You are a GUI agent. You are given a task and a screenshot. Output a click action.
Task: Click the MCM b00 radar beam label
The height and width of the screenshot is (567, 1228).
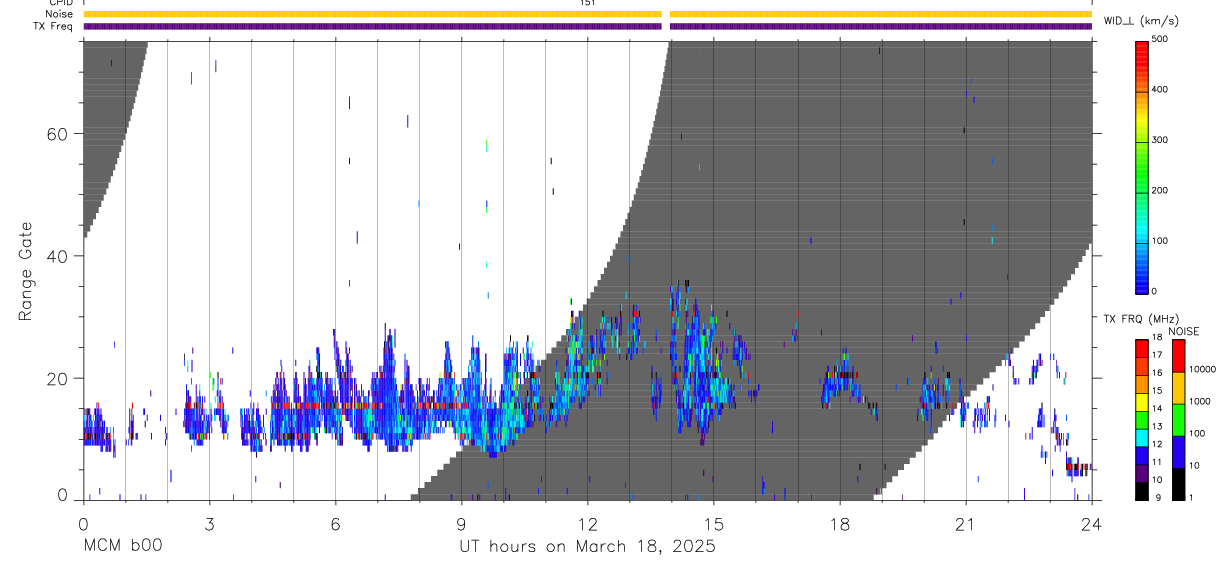(x=121, y=546)
